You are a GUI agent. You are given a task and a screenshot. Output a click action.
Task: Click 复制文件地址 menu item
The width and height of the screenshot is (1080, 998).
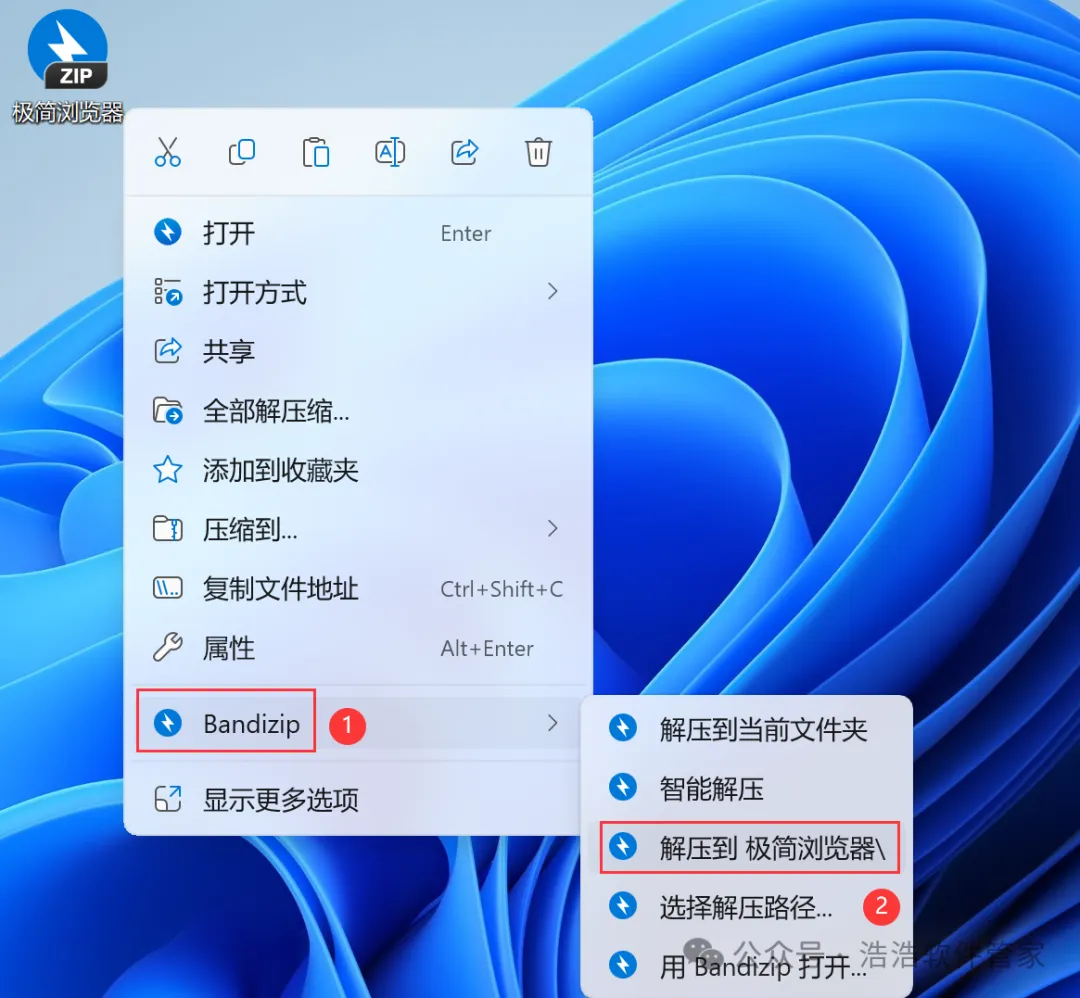358,589
